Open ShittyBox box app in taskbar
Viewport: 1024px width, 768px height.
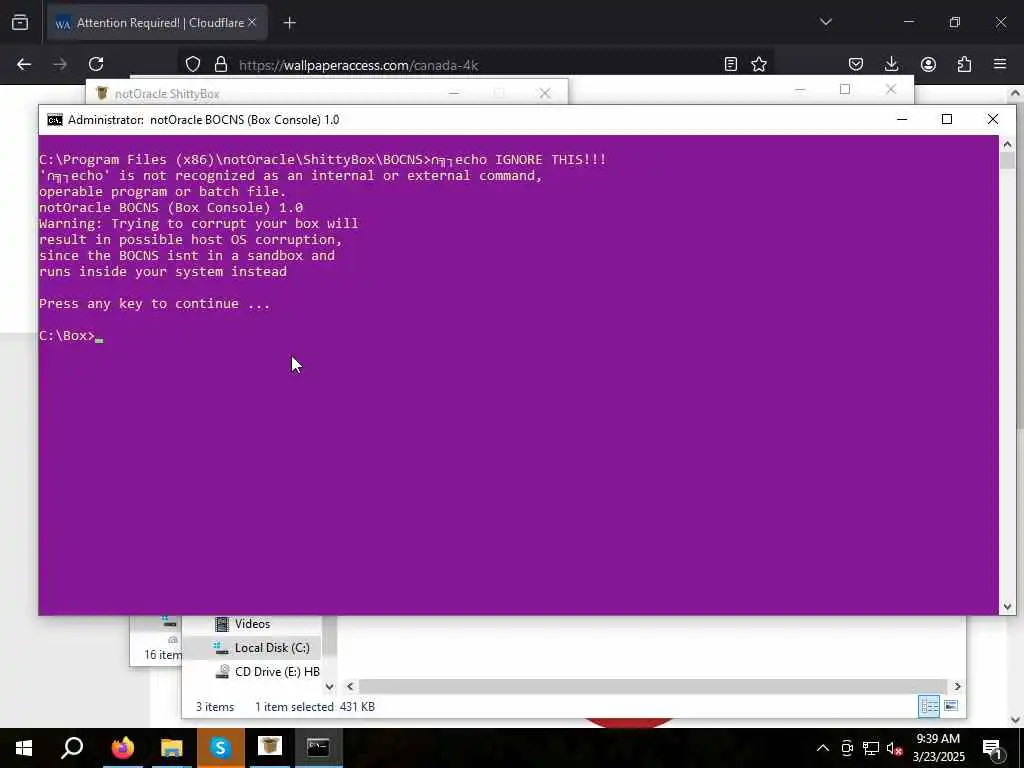click(269, 748)
